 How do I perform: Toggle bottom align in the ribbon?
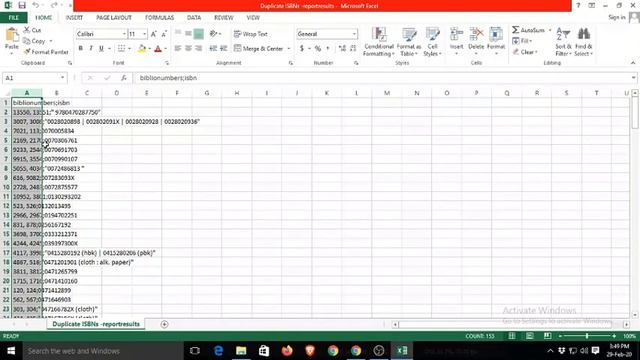pos(198,34)
